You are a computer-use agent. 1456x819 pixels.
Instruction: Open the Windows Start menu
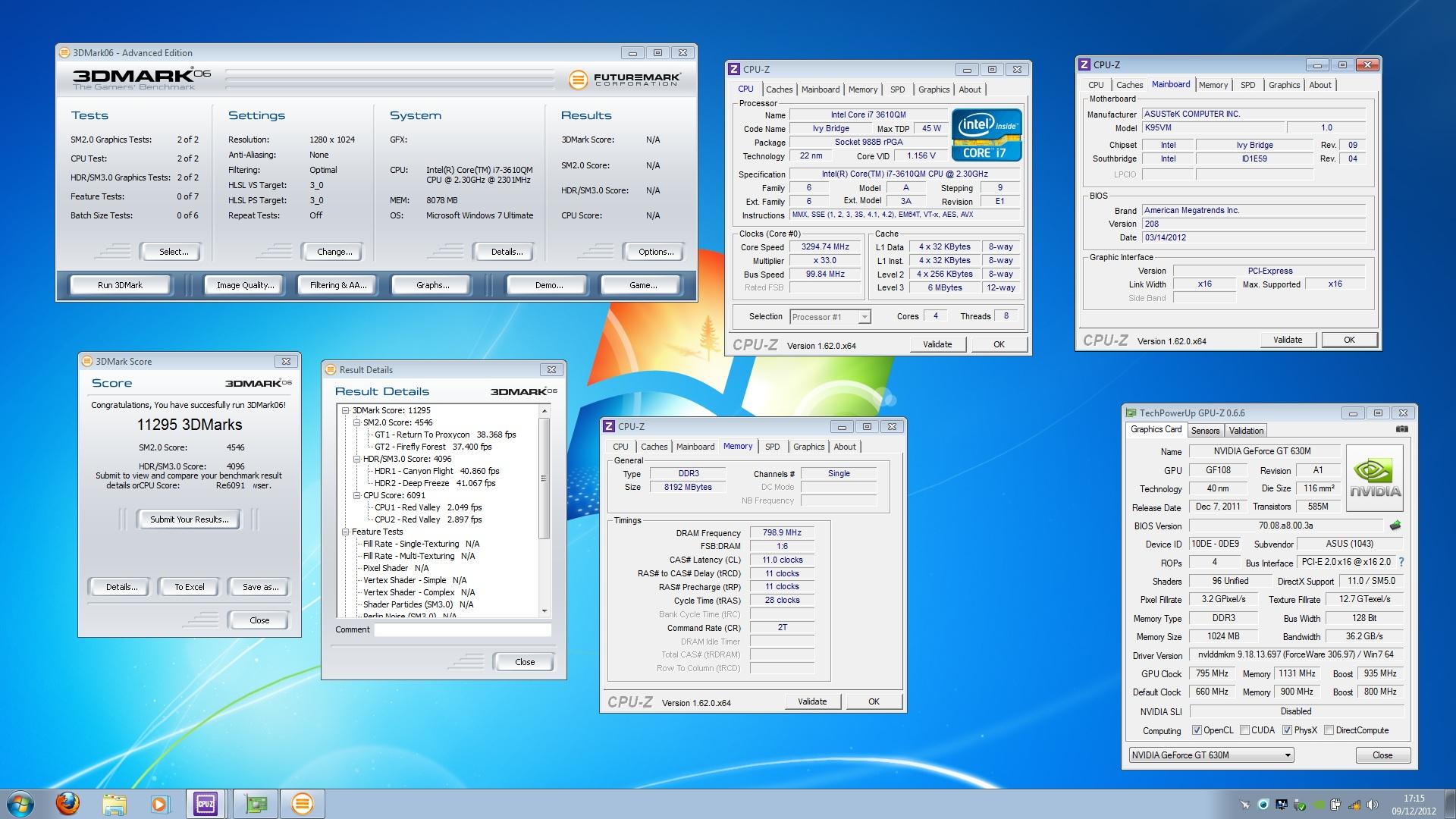20,804
